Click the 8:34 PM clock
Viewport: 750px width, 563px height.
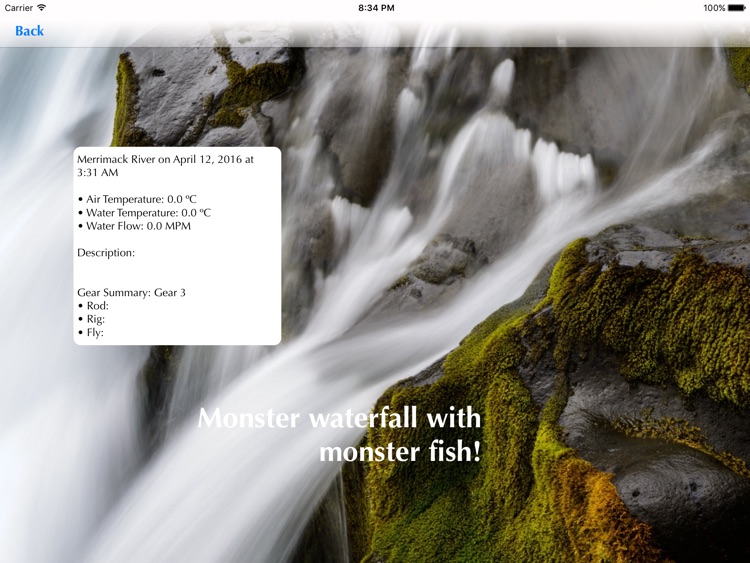(x=376, y=8)
